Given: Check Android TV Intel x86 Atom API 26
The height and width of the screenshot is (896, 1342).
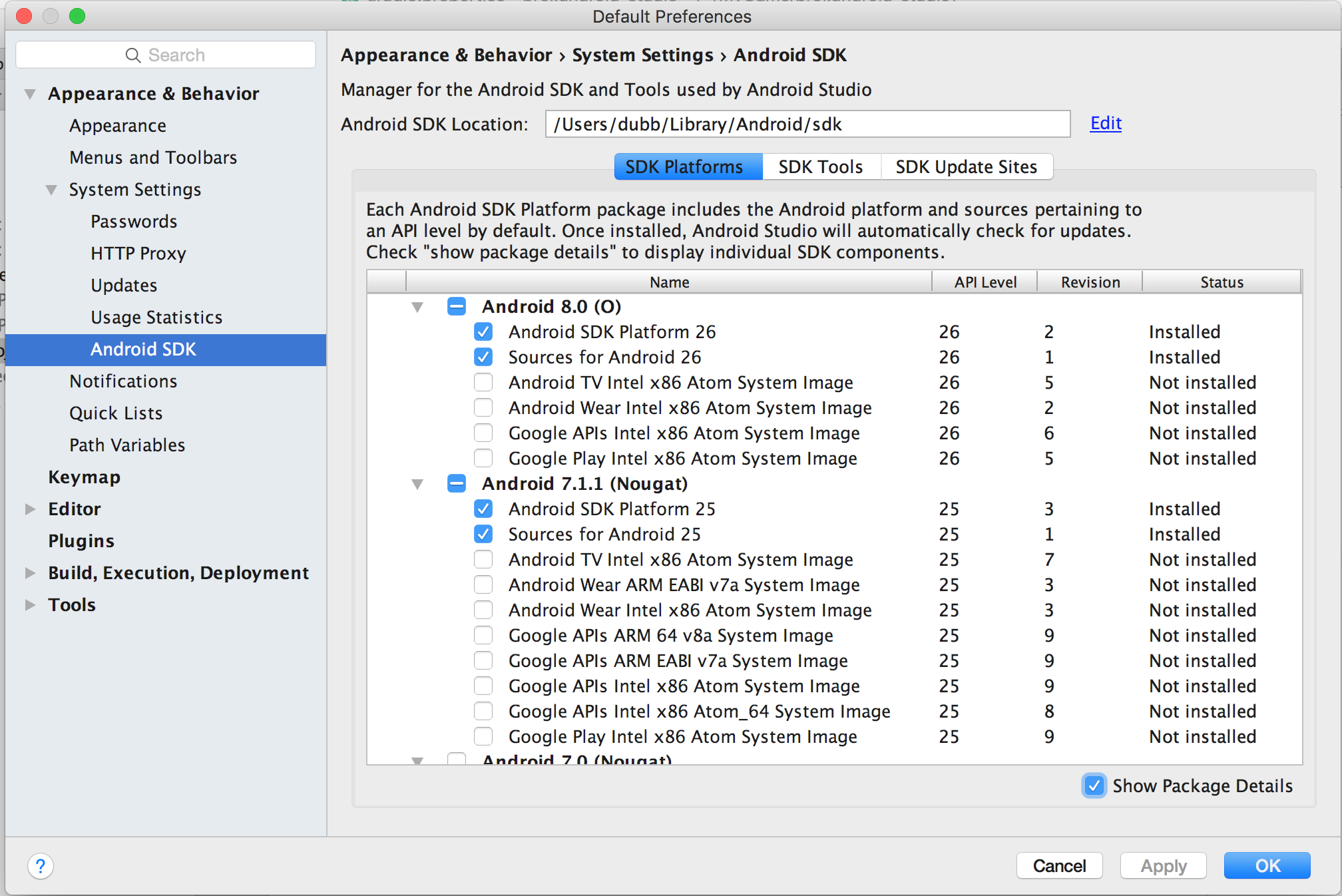Looking at the screenshot, I should 483,382.
